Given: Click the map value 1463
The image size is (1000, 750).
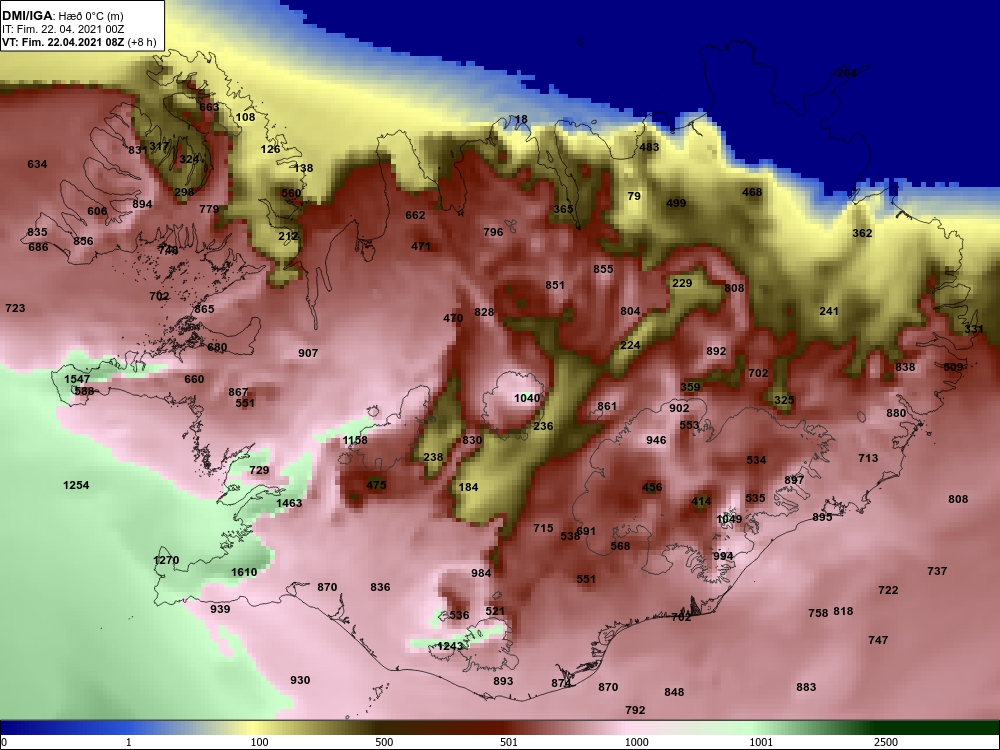Looking at the screenshot, I should (289, 503).
